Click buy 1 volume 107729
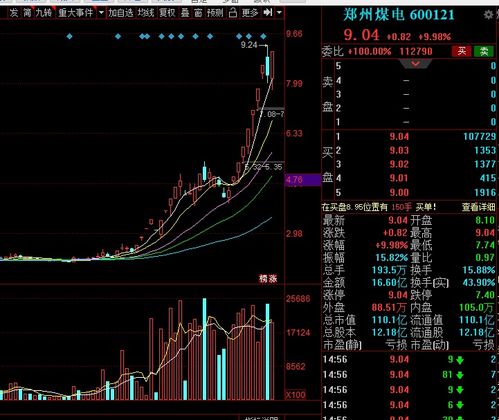Viewport: 499px width, 420px height. [x=480, y=136]
